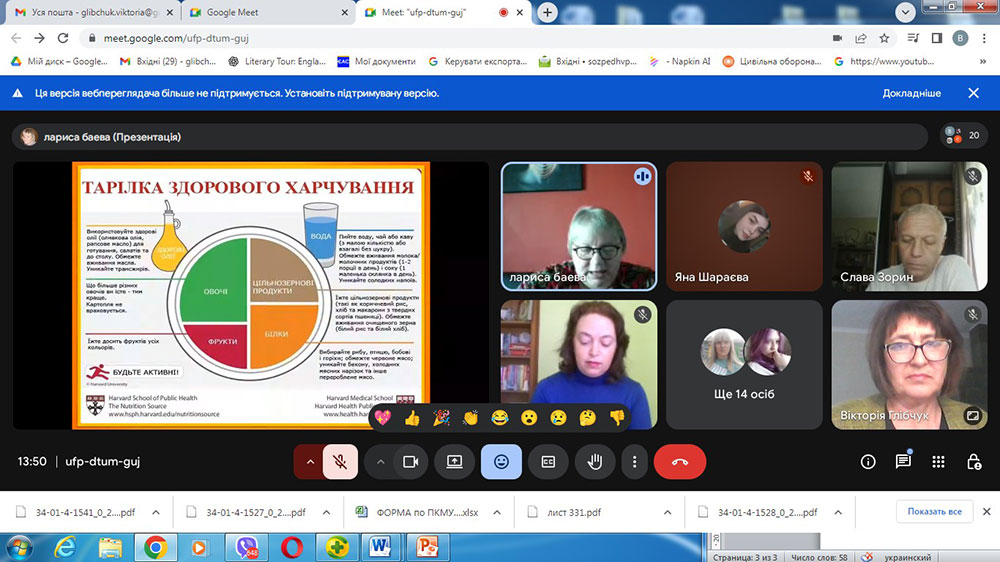1000x562 pixels.
Task: Switch to the Google Meet browser tab
Action: tap(267, 13)
